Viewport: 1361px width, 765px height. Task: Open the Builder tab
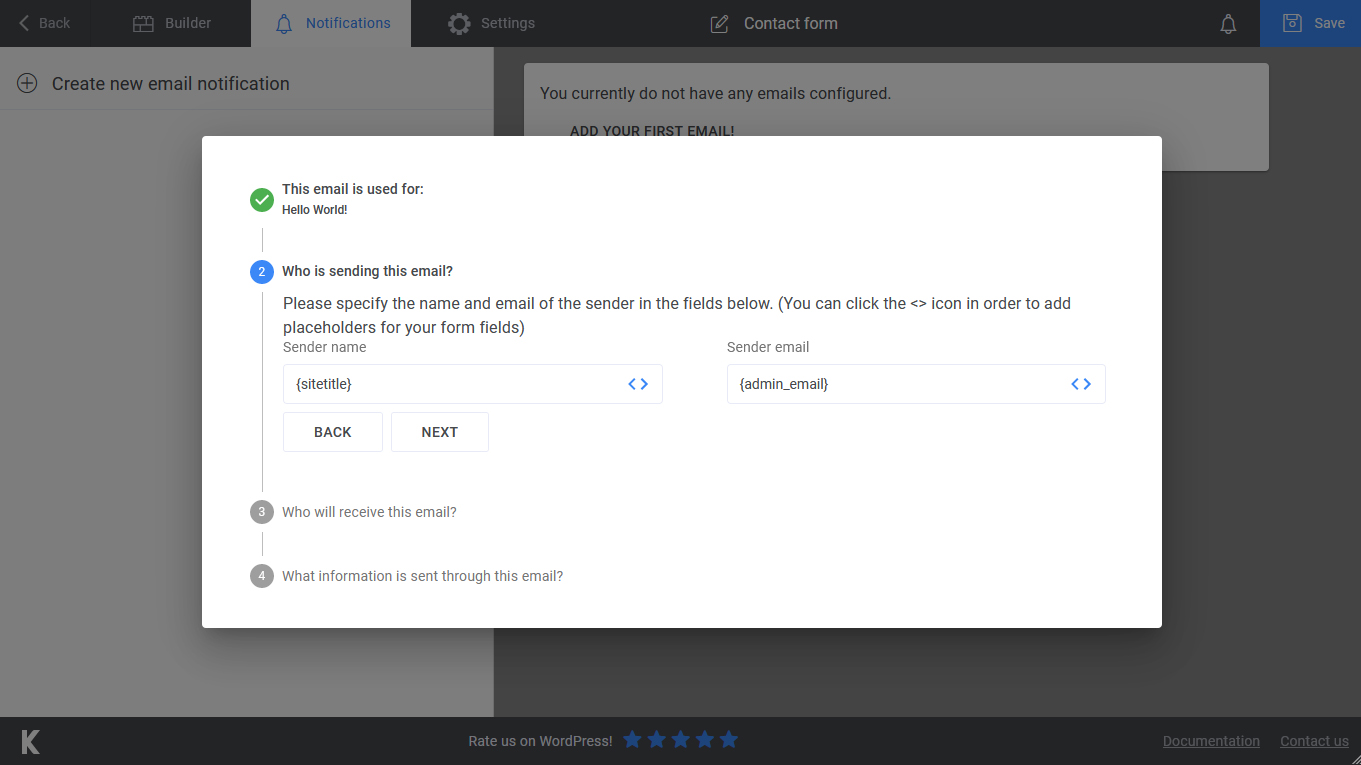coord(172,23)
